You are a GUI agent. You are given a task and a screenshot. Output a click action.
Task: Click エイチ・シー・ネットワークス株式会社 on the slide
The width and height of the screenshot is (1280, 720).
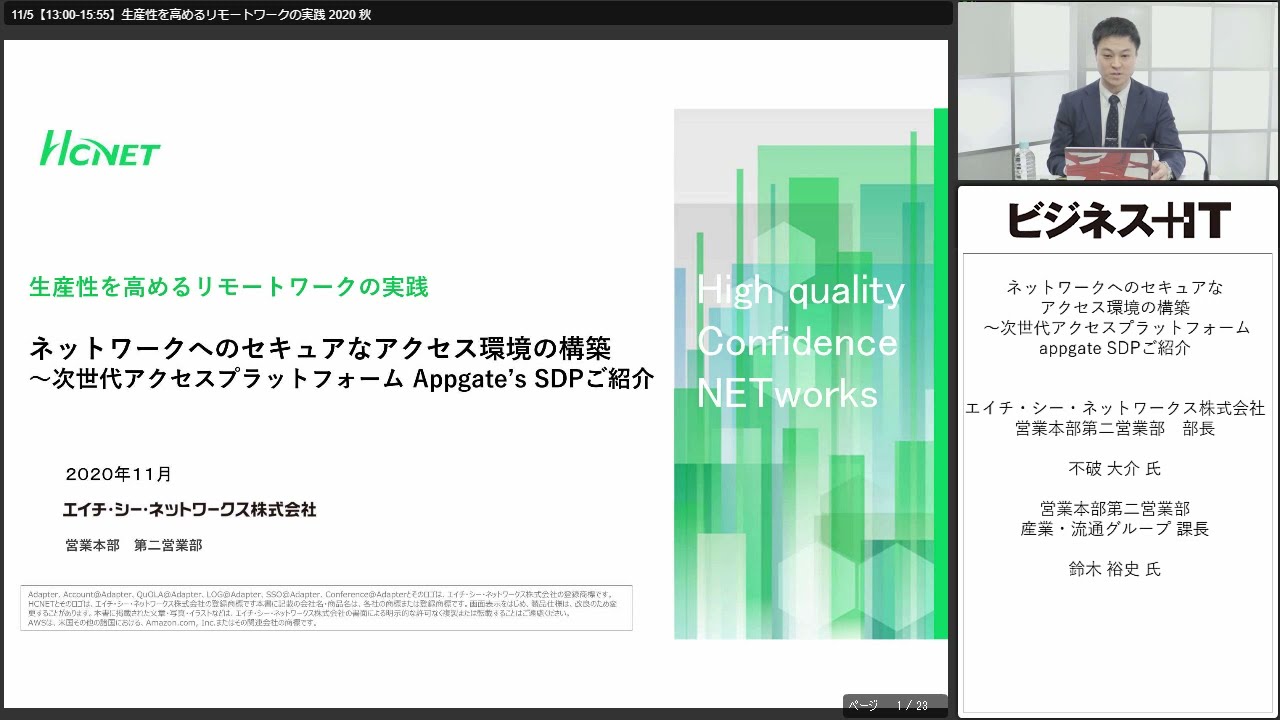point(189,509)
